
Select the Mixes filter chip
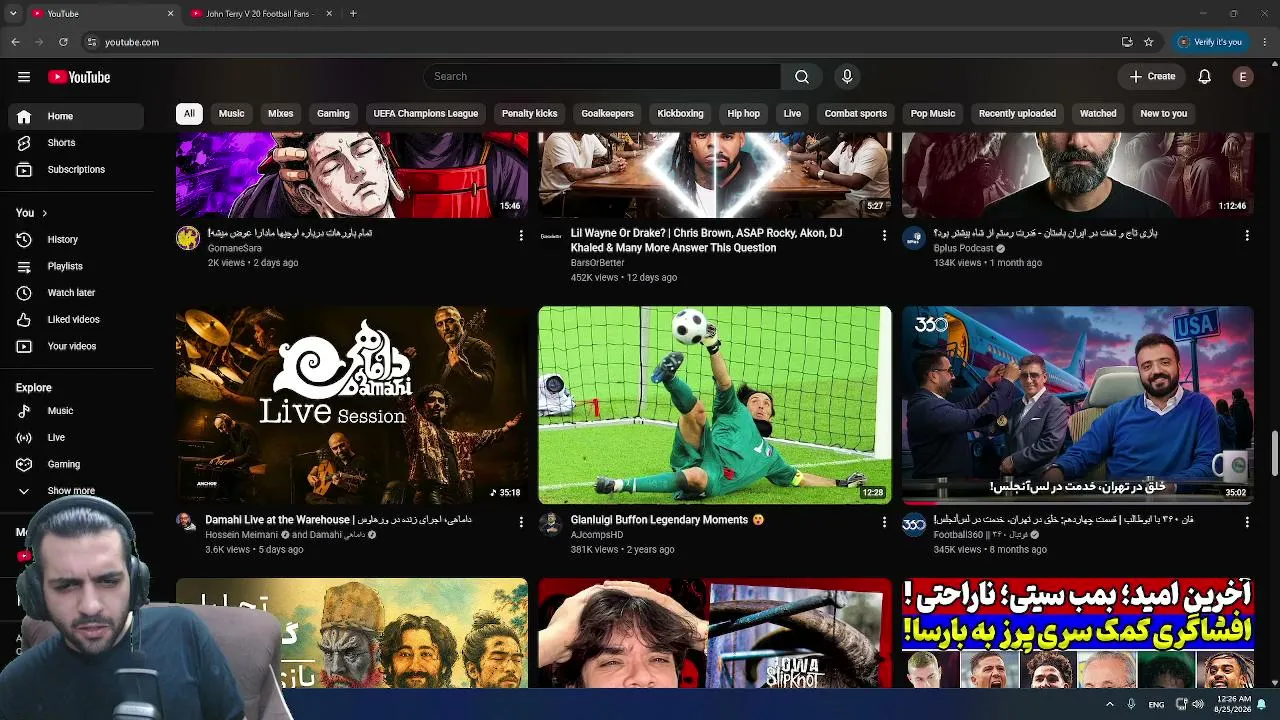pos(281,114)
